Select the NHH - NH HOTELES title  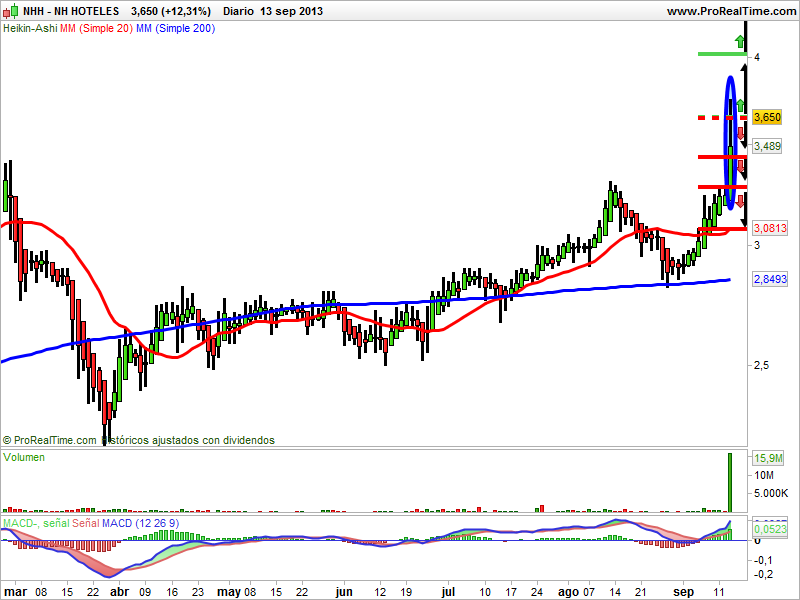coord(71,11)
